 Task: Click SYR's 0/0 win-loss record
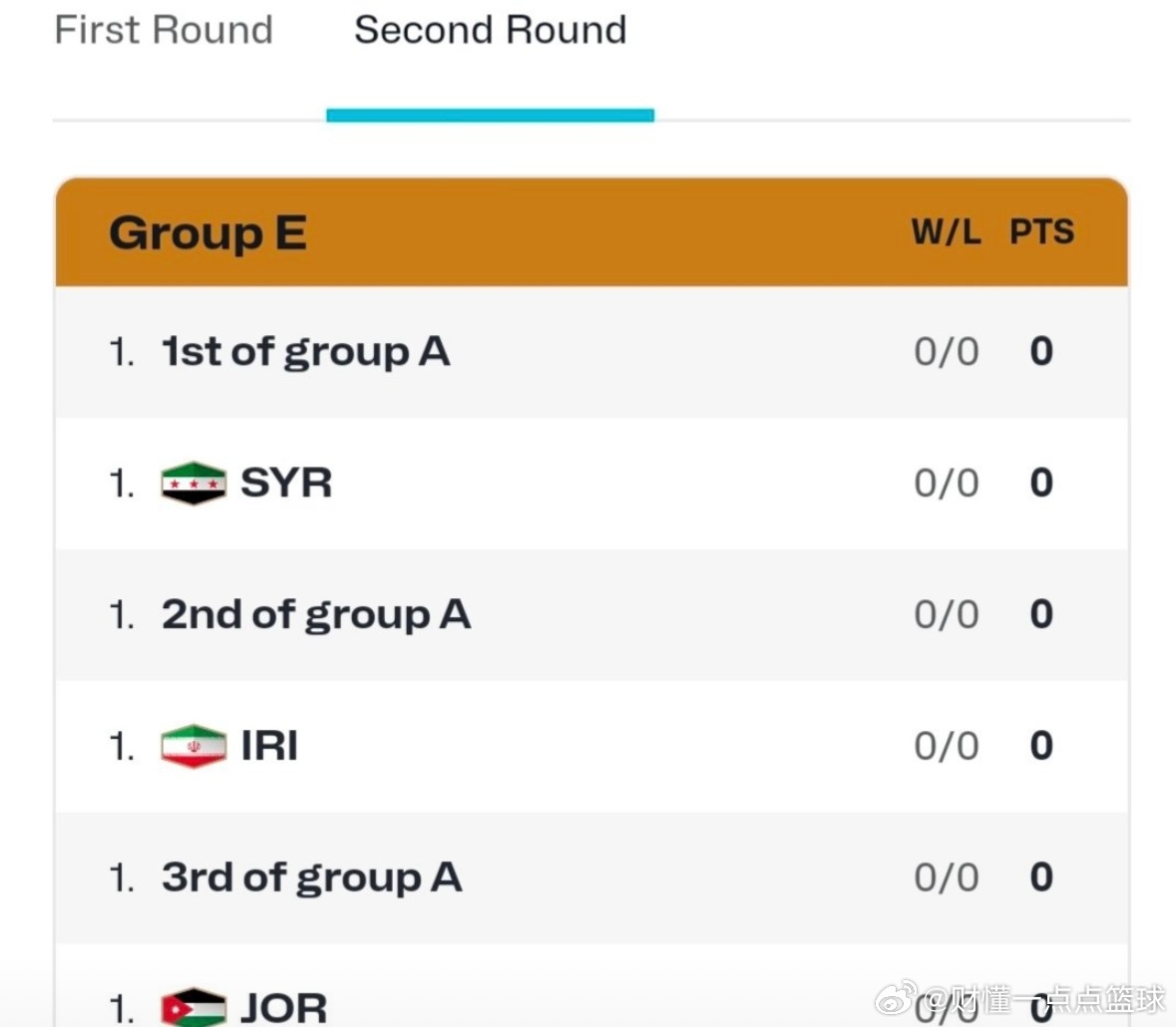point(947,483)
